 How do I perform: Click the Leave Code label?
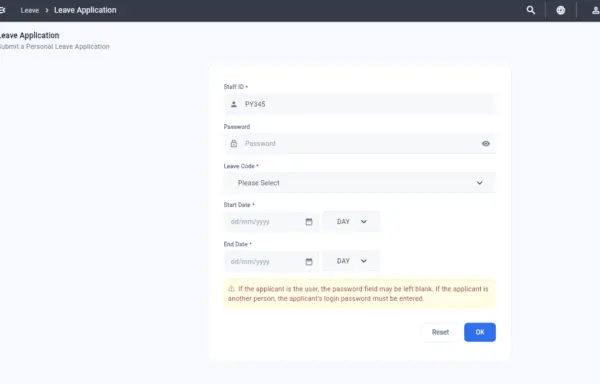pyautogui.click(x=239, y=166)
